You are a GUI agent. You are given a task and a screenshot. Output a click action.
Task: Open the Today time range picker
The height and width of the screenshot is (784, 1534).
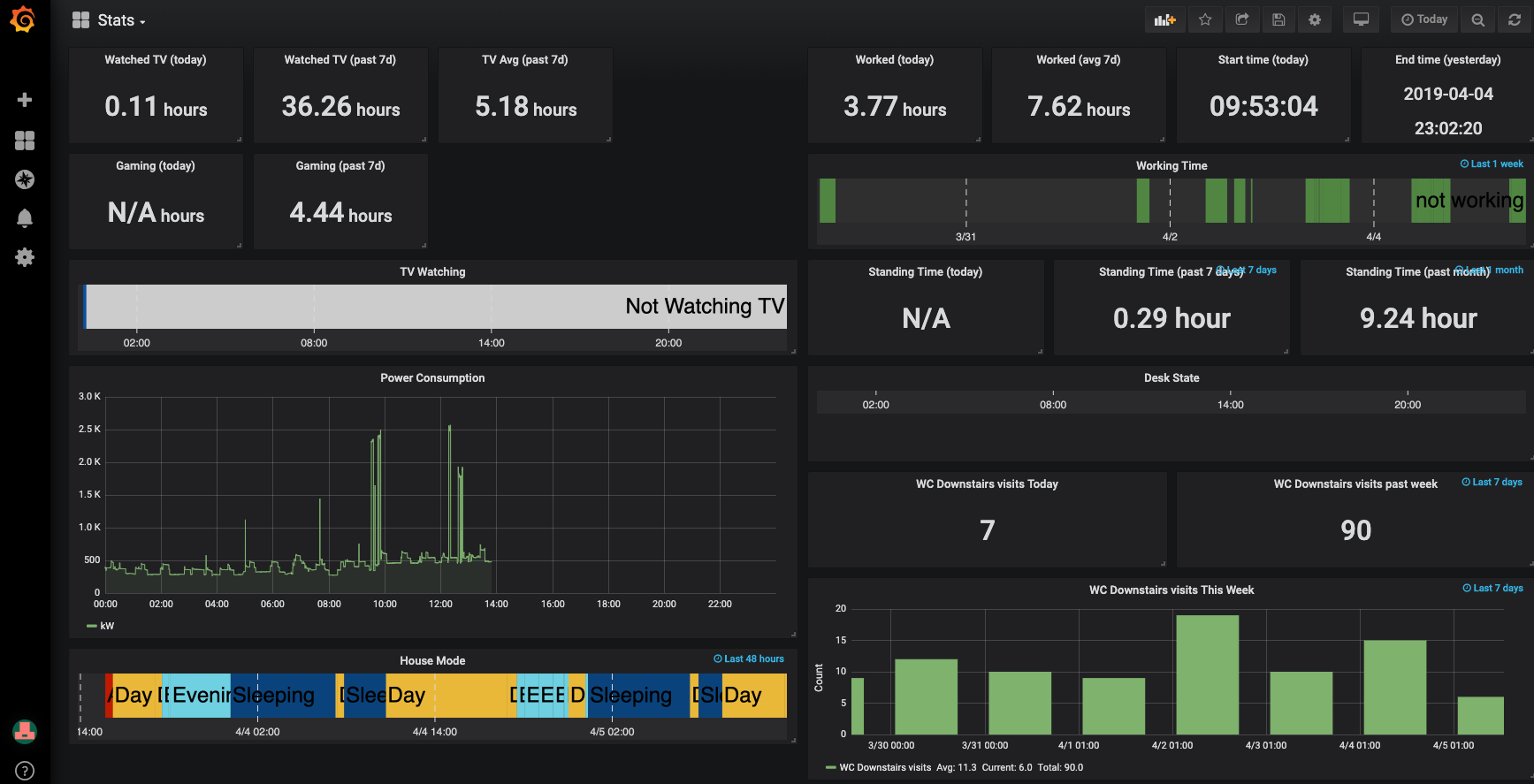click(x=1424, y=19)
